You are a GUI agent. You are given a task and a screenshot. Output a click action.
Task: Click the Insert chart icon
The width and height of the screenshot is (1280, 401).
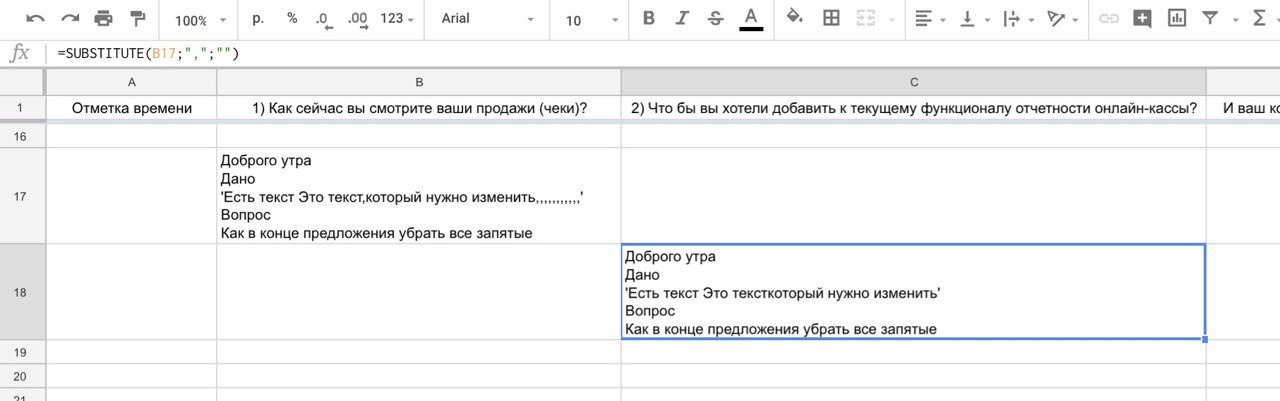tap(1176, 18)
